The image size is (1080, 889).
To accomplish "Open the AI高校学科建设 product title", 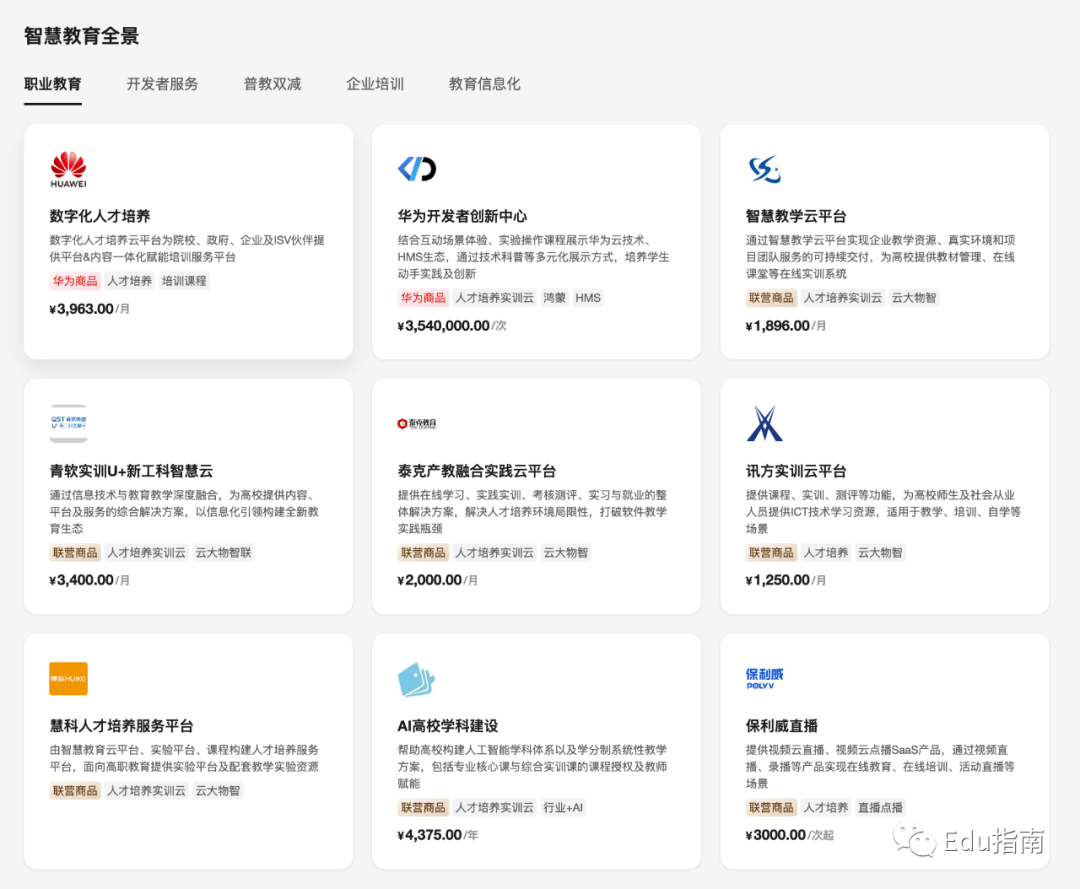I will pyautogui.click(x=448, y=726).
